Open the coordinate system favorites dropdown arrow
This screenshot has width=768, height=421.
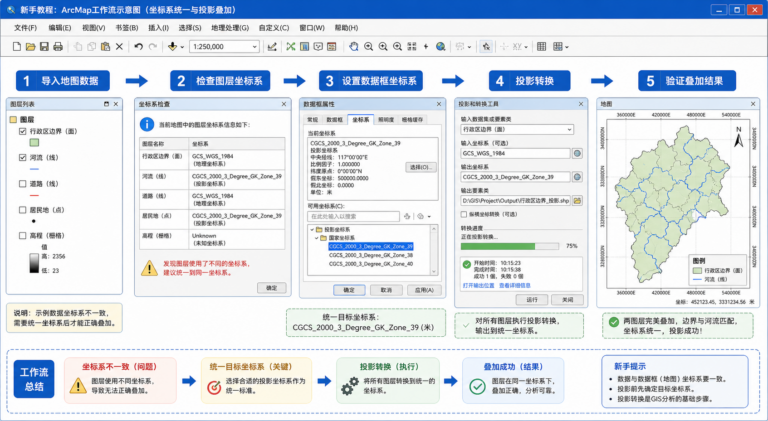(x=430, y=216)
